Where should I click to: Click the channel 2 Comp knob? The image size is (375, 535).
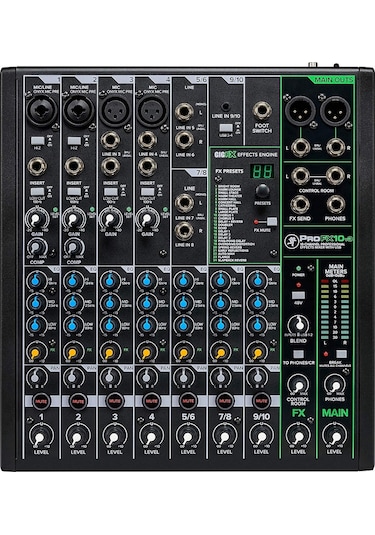[x=73, y=248]
